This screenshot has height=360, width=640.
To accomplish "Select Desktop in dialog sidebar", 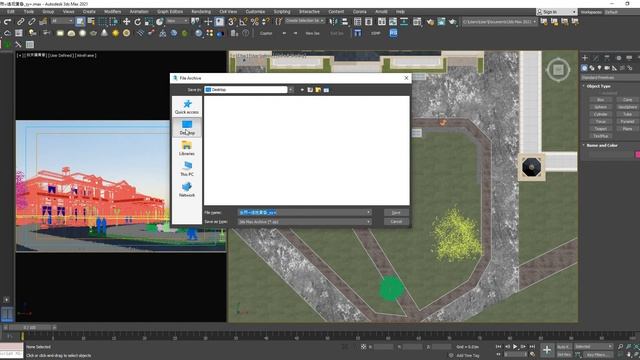I will [187, 127].
